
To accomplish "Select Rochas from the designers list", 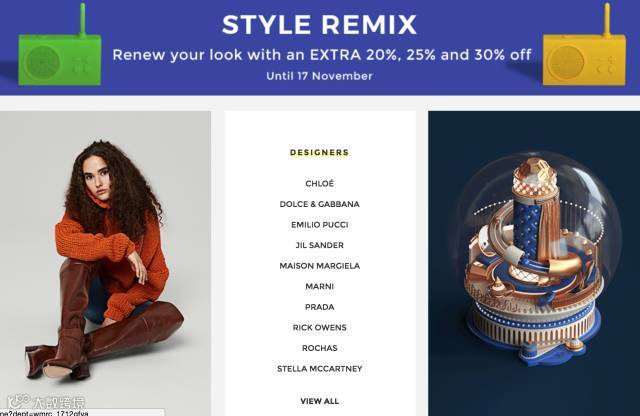I will click(x=319, y=348).
